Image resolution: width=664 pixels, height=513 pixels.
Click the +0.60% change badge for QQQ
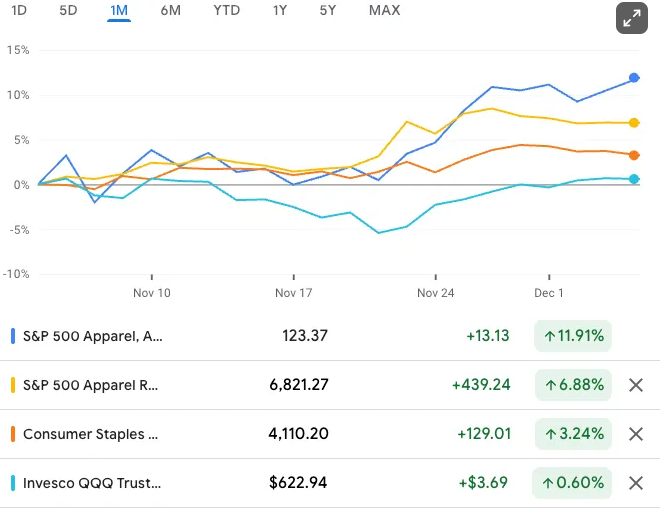coord(573,483)
